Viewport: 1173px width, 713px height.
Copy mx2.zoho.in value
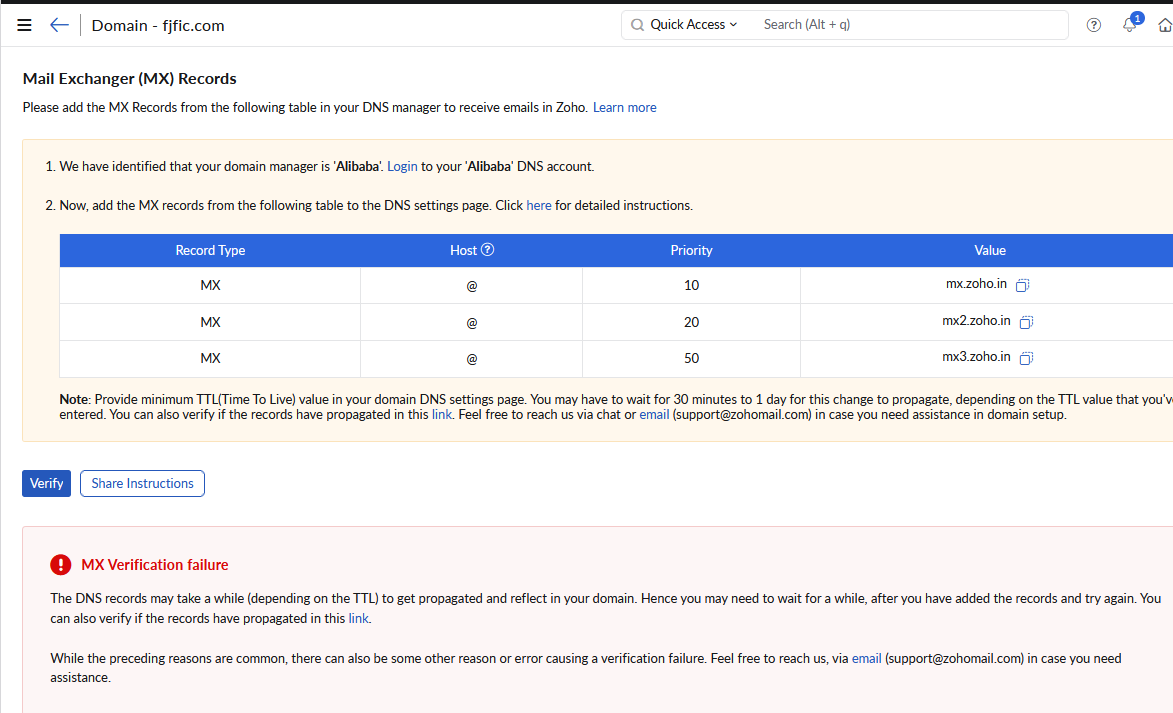tap(1026, 322)
